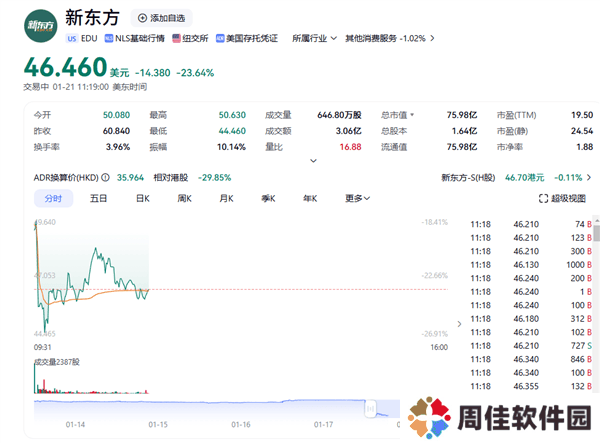Click the 市盈(TTM) value 19.50
The width and height of the screenshot is (600, 443).
coord(582,115)
